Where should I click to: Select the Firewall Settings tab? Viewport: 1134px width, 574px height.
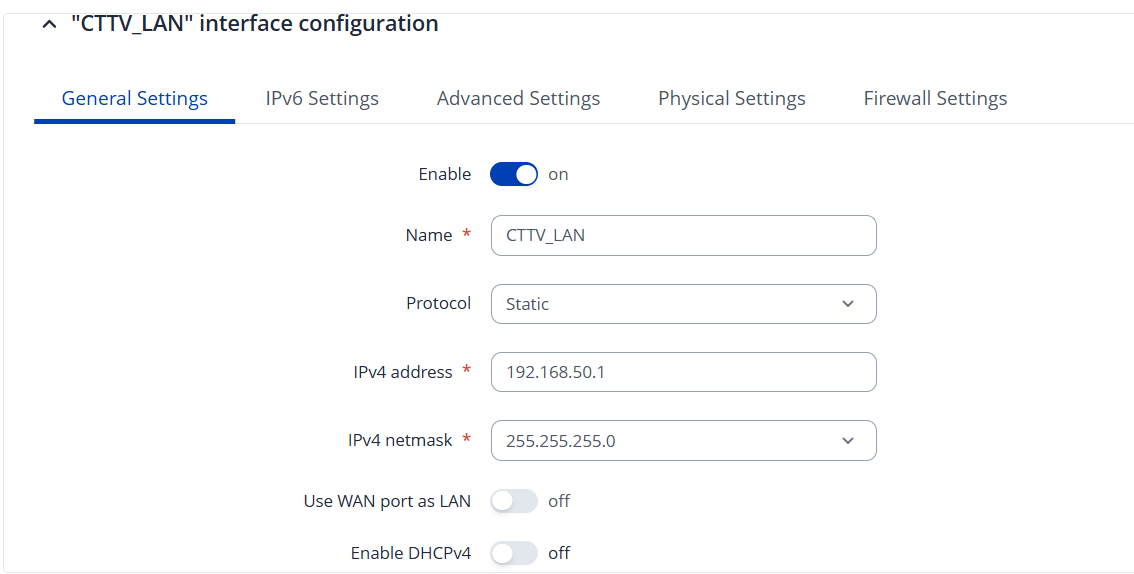pyautogui.click(x=935, y=98)
